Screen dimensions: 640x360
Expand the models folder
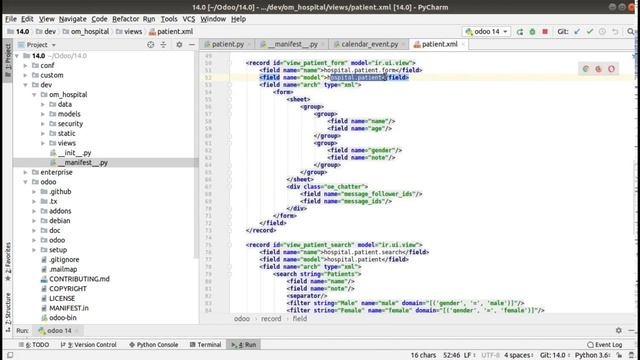[x=43, y=114]
